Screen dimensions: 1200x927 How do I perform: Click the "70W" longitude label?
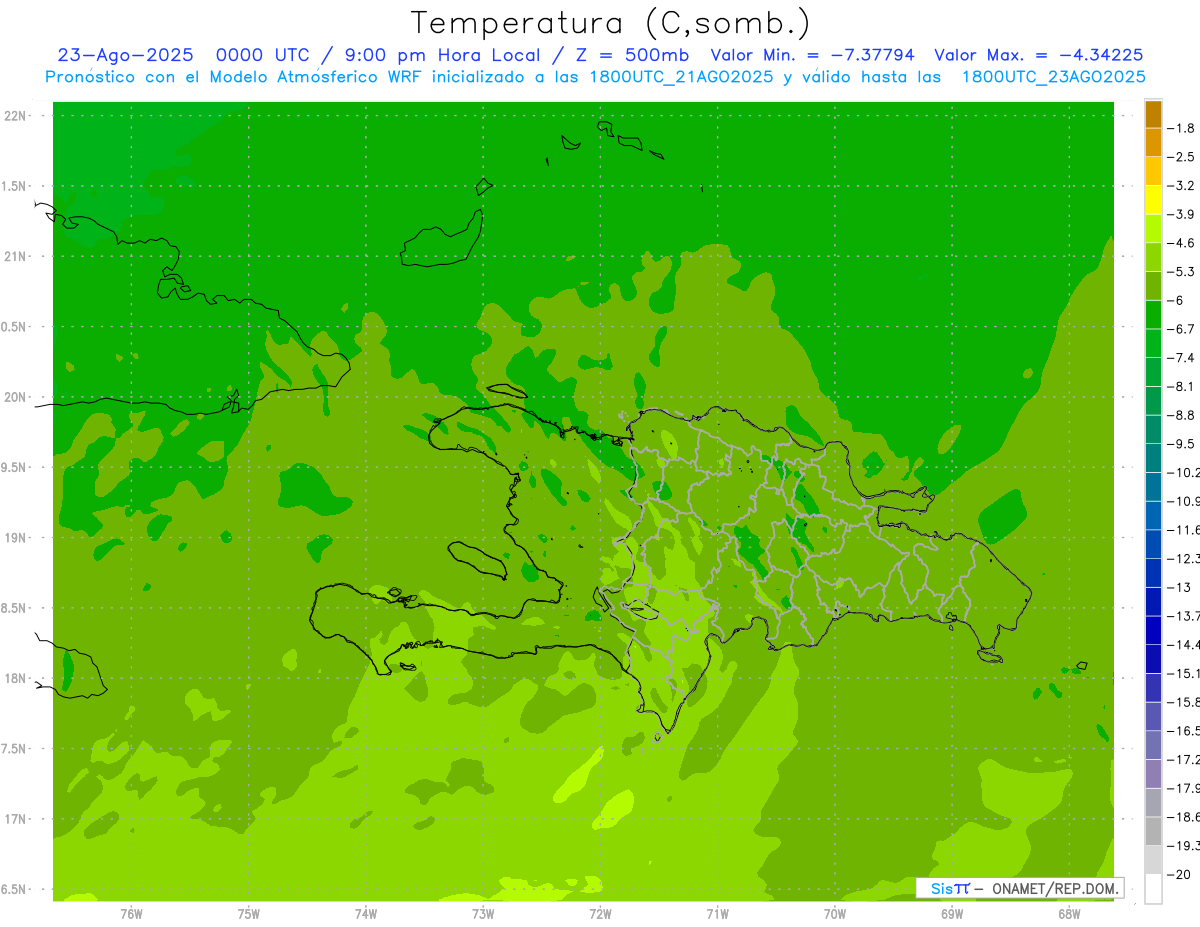[x=835, y=913]
